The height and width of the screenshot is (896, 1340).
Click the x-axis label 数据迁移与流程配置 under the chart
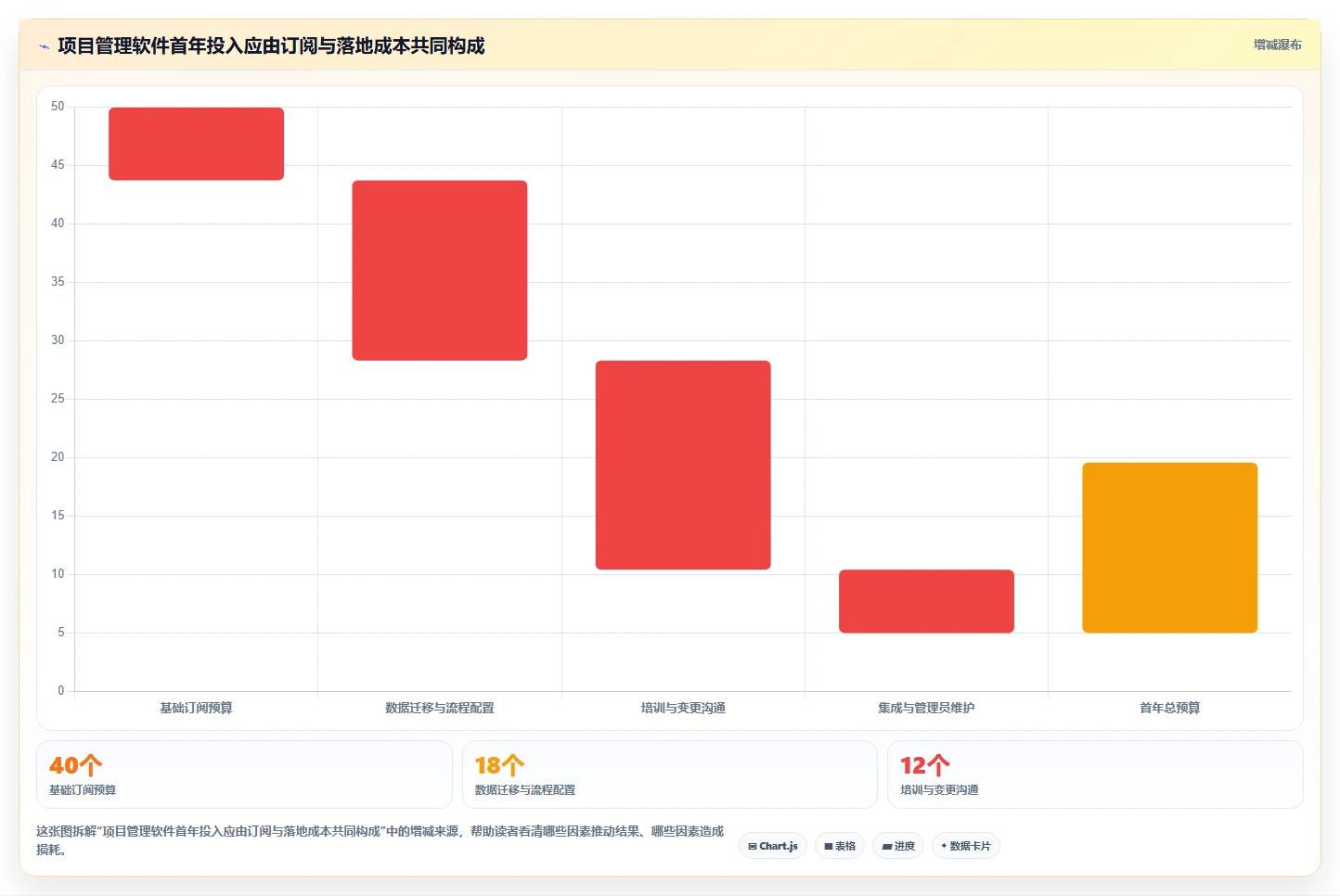coord(440,708)
